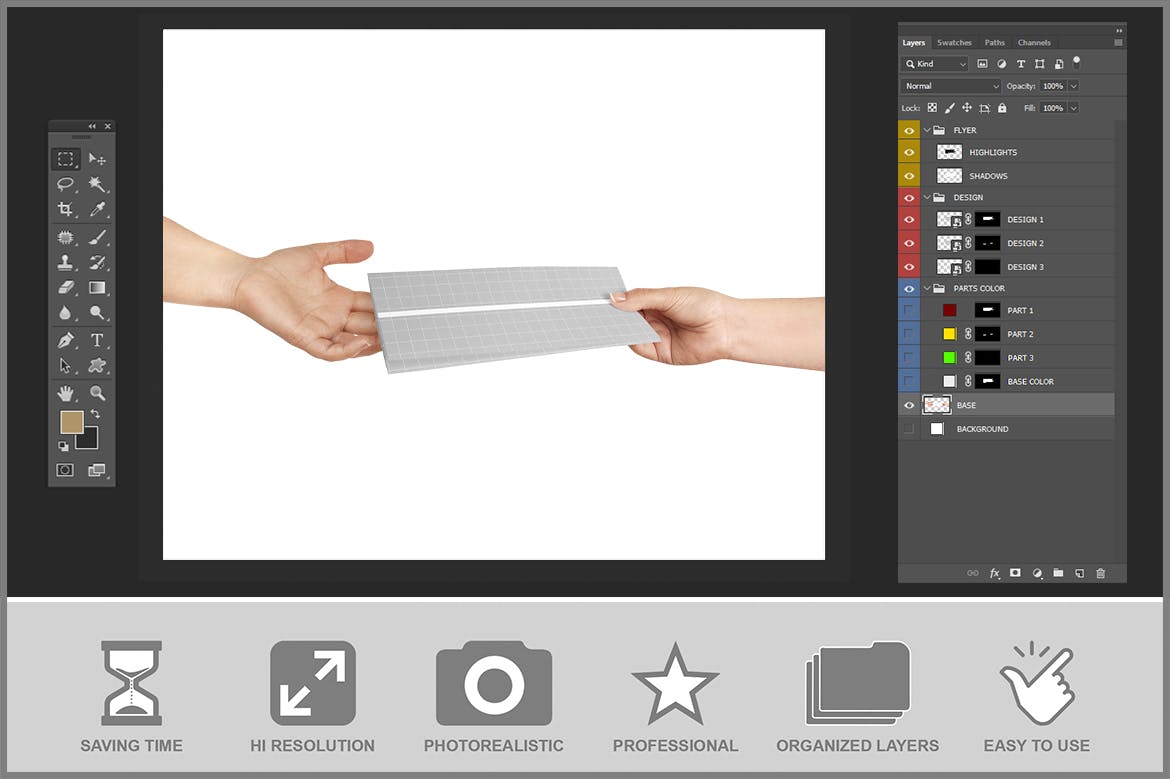Screen dimensions: 1170x779
Task: Select the DESIGN 1 layer thumbnail
Action: [x=948, y=219]
